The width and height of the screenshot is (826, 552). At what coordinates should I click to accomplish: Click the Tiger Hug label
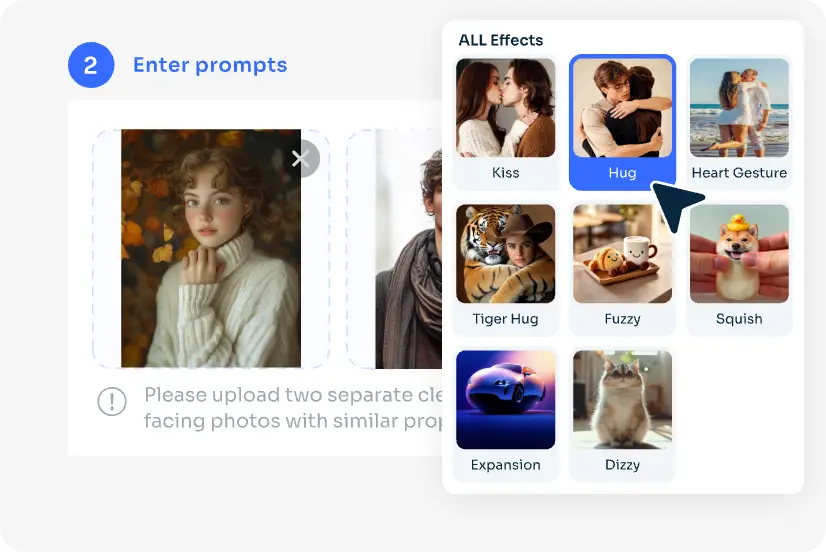pos(505,319)
